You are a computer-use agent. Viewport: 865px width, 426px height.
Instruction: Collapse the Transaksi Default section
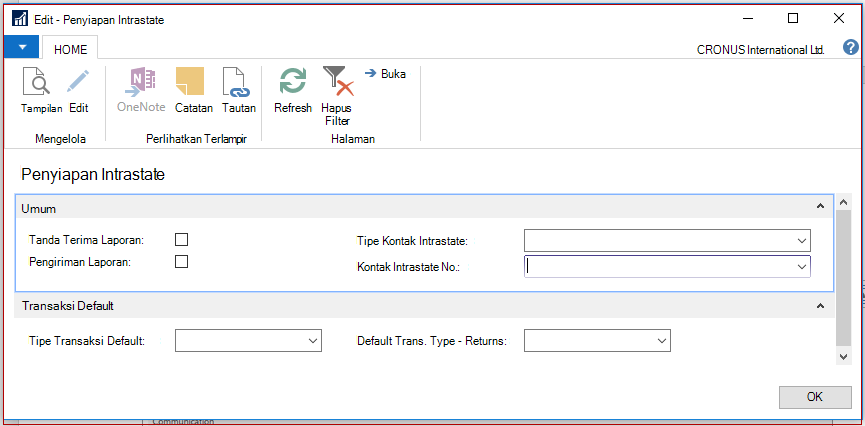click(x=820, y=306)
